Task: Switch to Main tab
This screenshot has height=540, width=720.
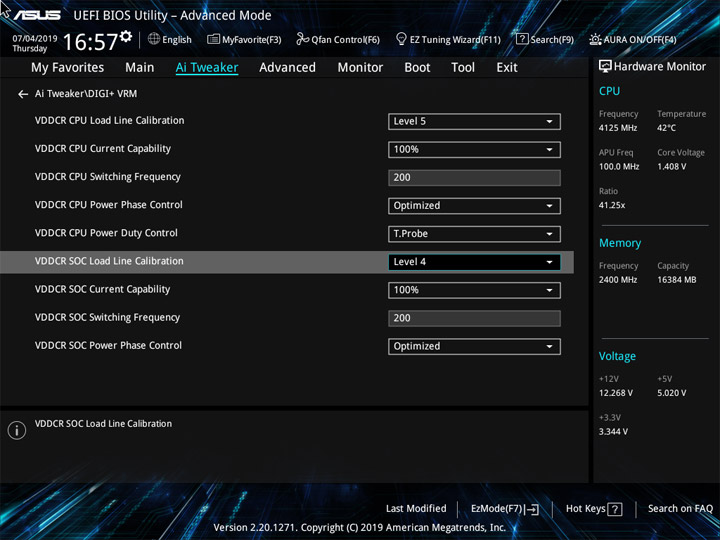Action: coord(140,68)
